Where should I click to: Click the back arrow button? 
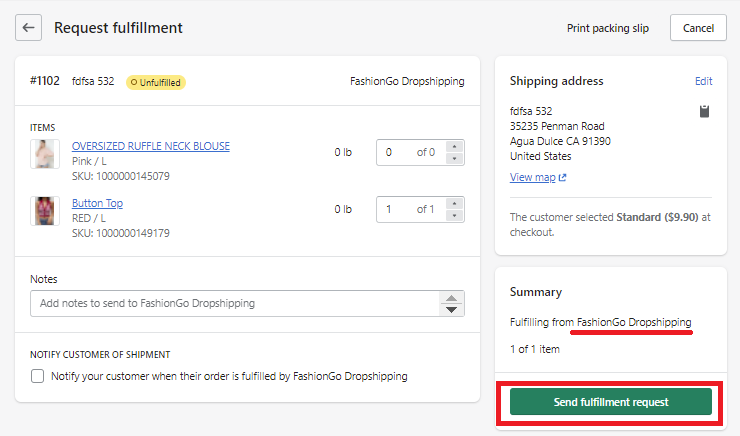[x=29, y=28]
